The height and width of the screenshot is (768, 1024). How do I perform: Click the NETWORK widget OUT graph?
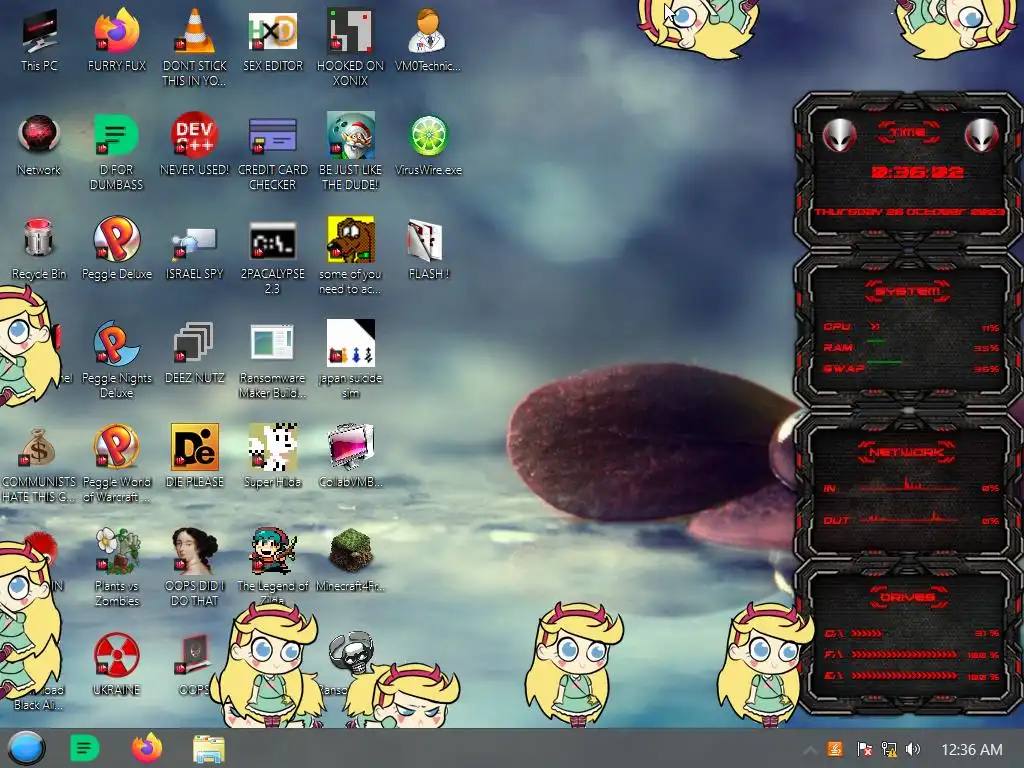tap(910, 518)
